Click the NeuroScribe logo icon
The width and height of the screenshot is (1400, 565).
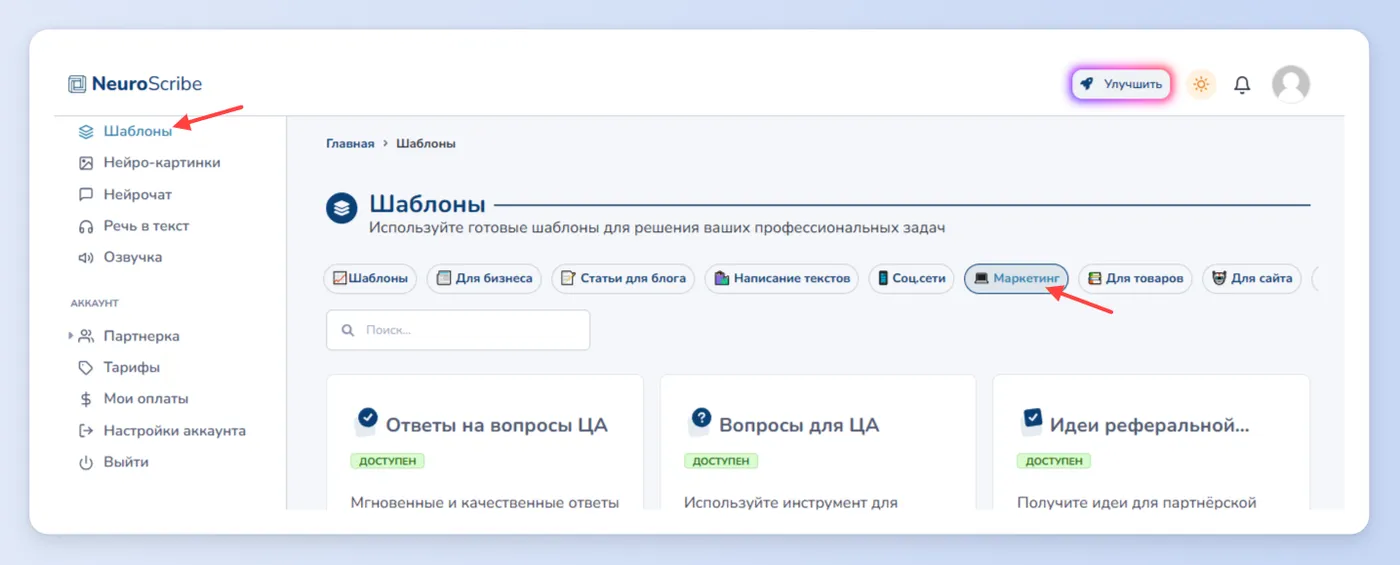coord(77,84)
